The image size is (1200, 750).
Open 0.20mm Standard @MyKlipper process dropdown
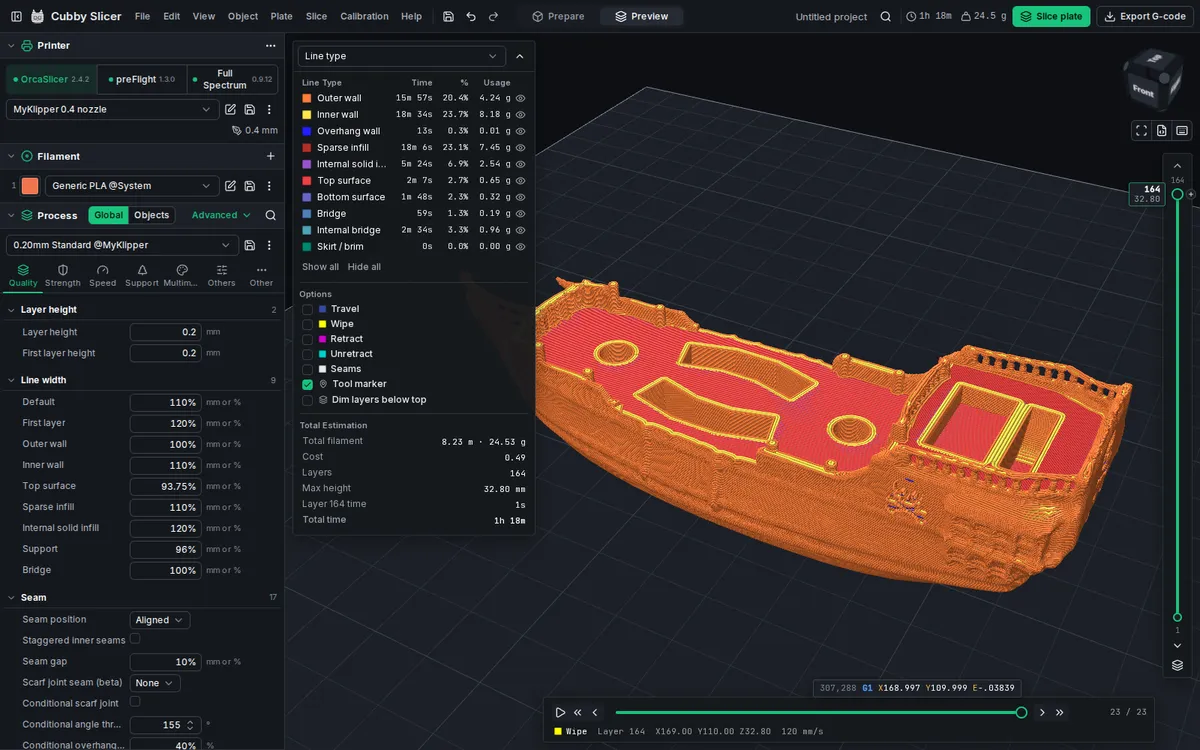122,245
